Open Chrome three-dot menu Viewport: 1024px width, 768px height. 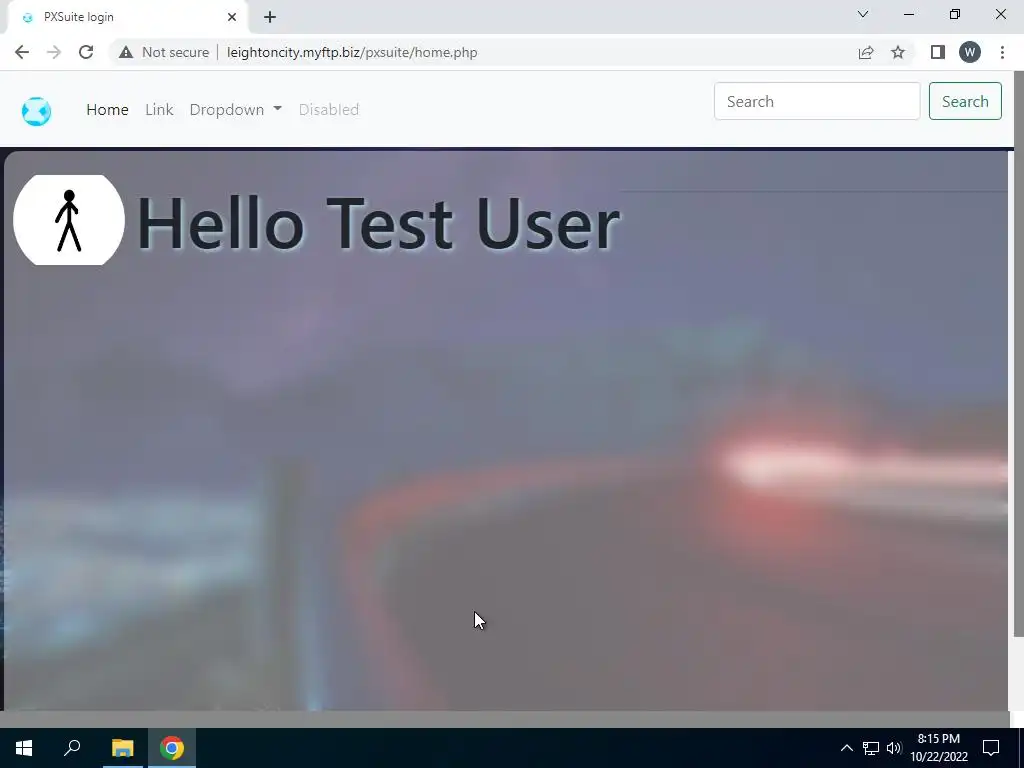[x=1002, y=52]
